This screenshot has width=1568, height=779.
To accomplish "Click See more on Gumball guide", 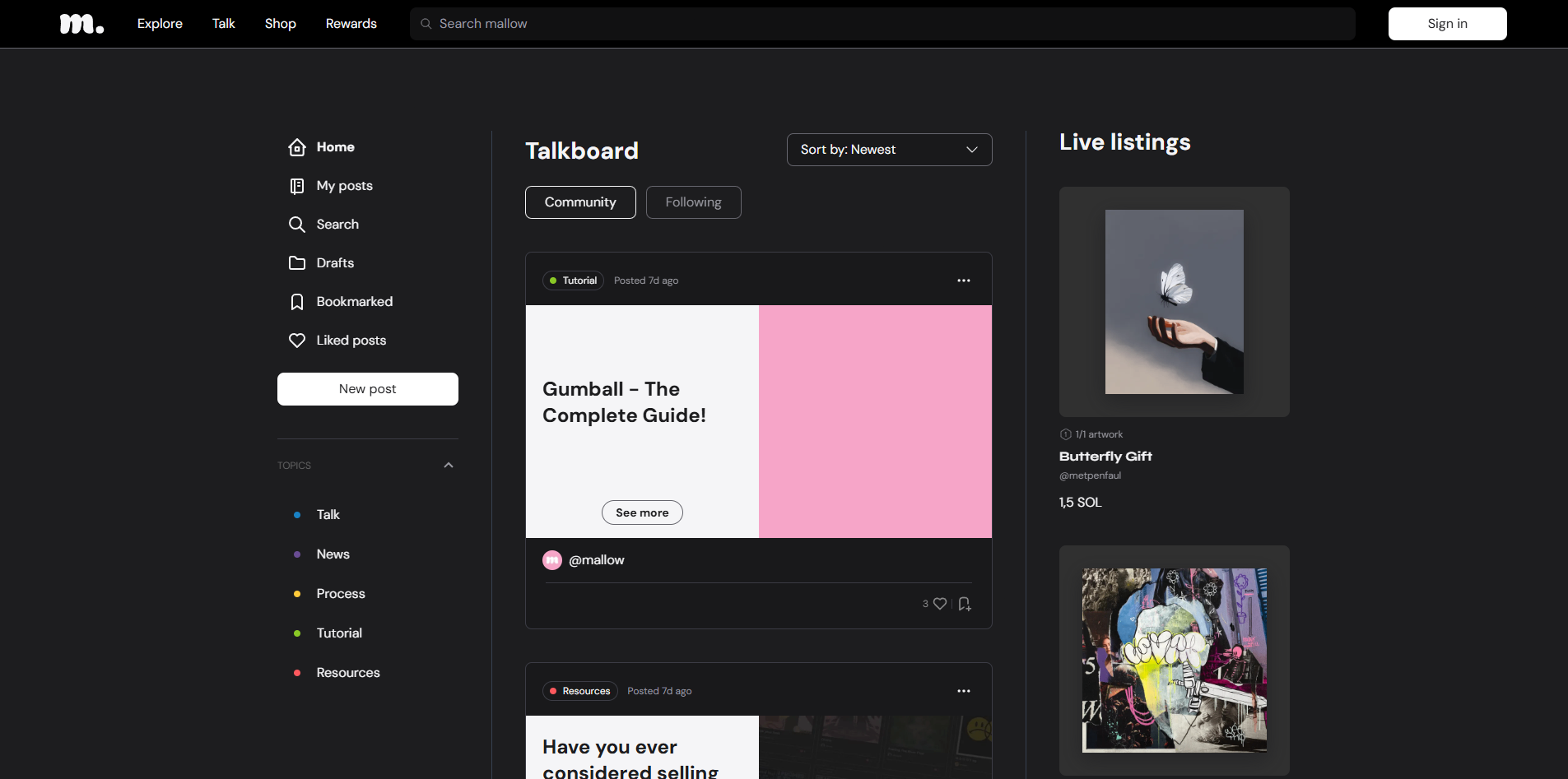I will click(642, 512).
